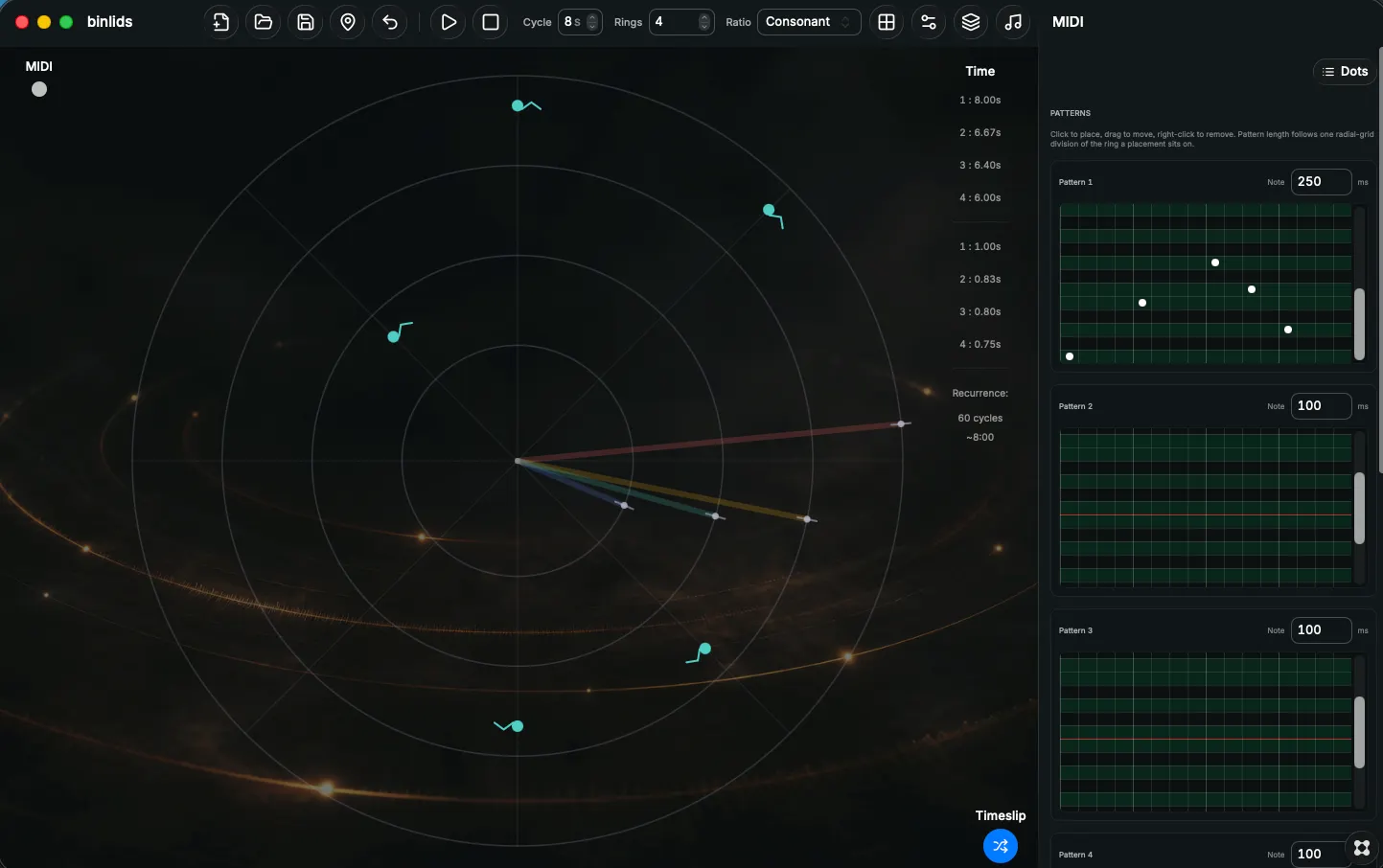The image size is (1383, 868).
Task: Open the layers stack icon
Action: coord(971,22)
